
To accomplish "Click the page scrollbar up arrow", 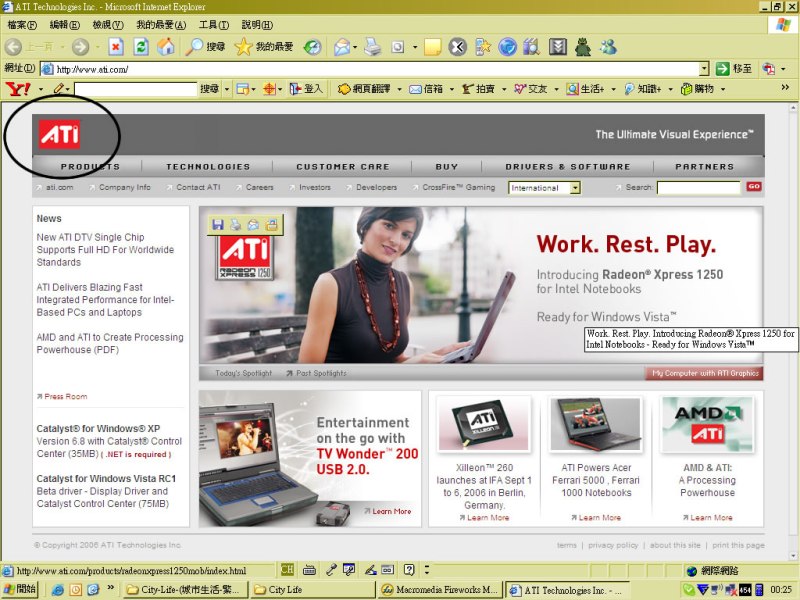I will 793,108.
